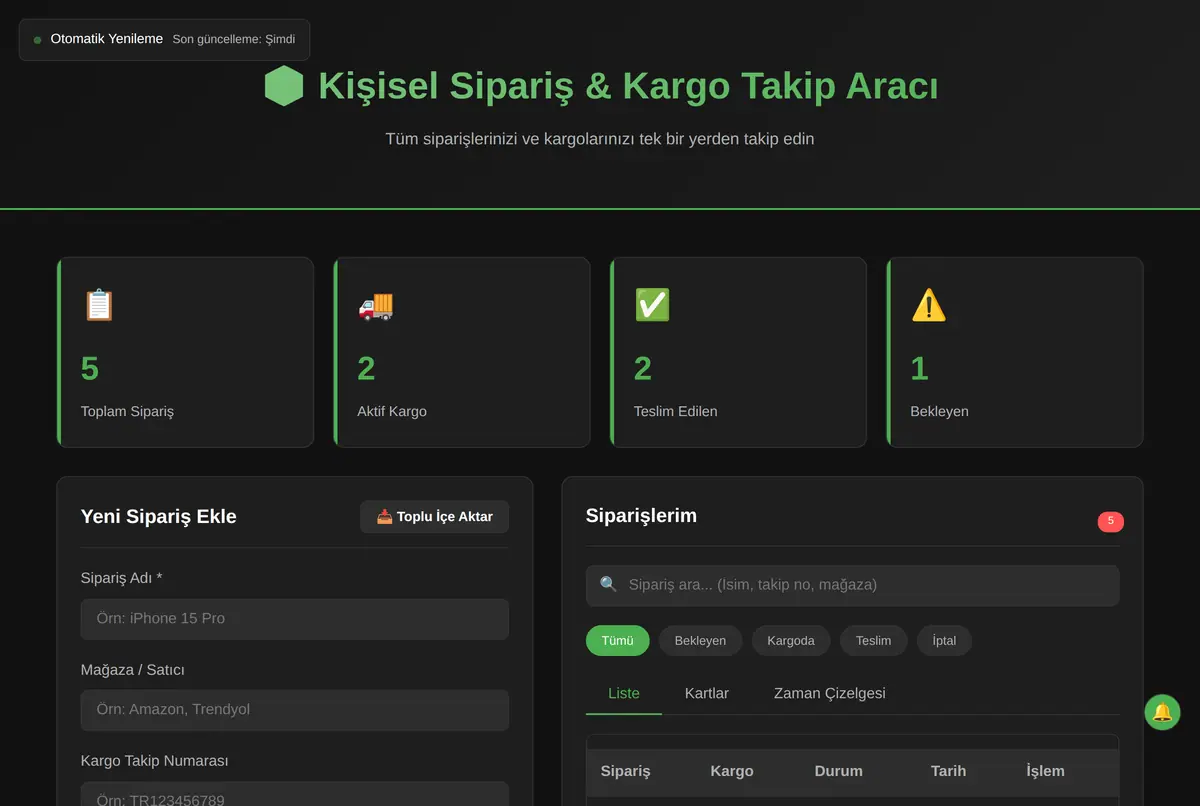Switch to the Liste tab
The height and width of the screenshot is (806, 1200).
(x=624, y=693)
